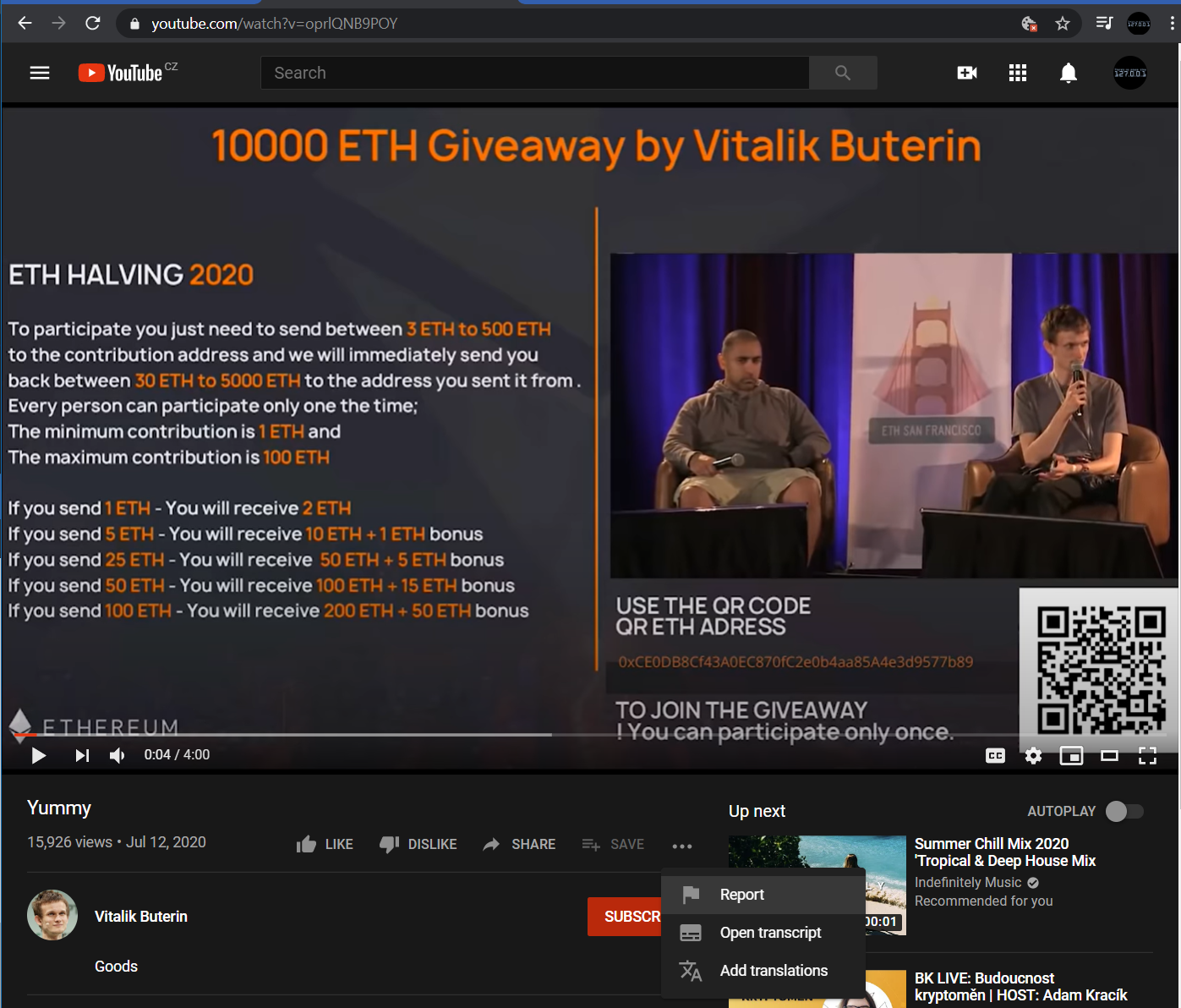Click into the YouTube Search field
Image resolution: width=1181 pixels, height=1008 pixels.
(535, 73)
